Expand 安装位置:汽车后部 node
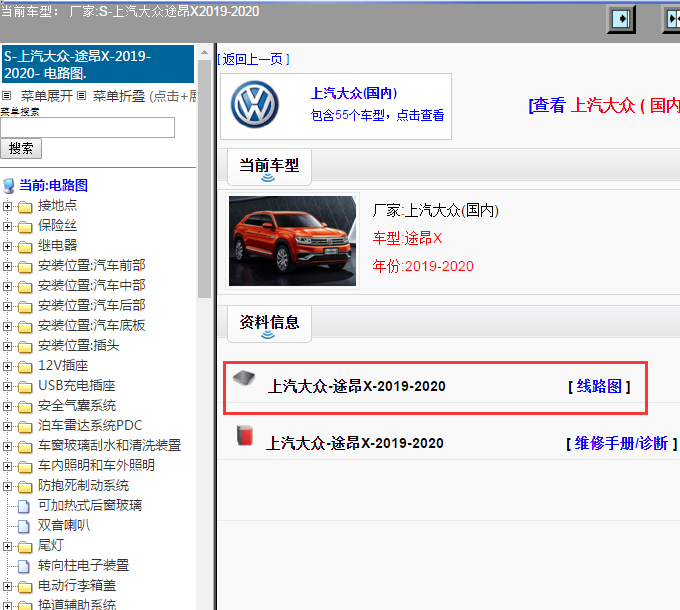This screenshot has height=610, width=680. pyautogui.click(x=7, y=306)
